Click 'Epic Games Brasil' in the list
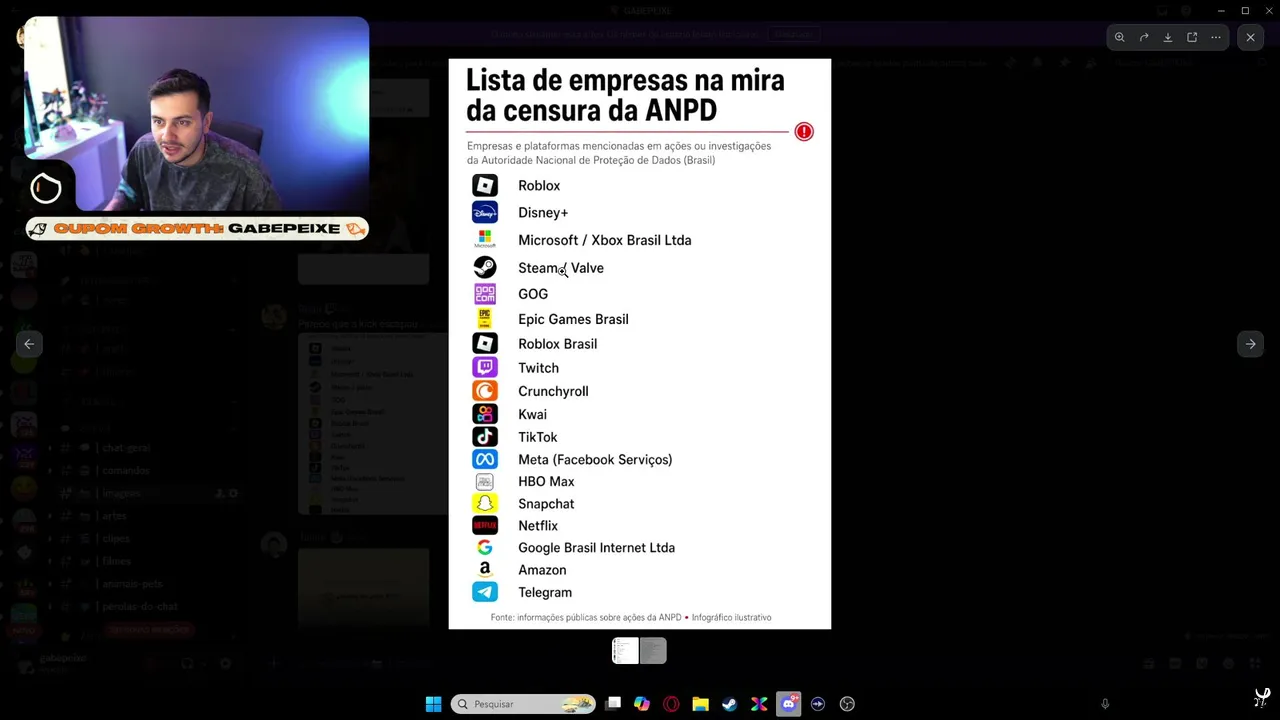 pos(573,319)
